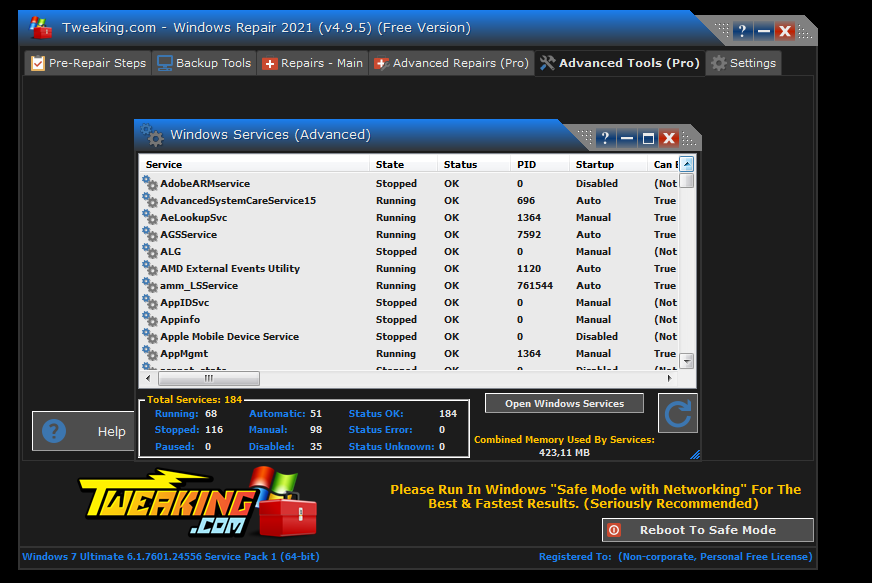Click the Total Services: 184 label

194,399
